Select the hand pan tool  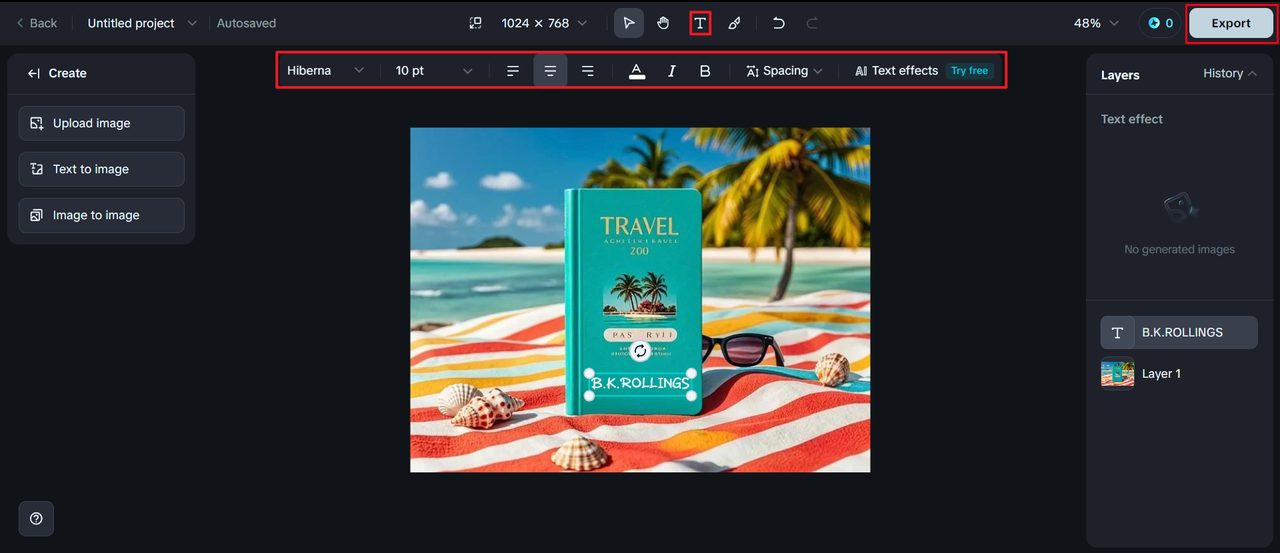[x=663, y=23]
